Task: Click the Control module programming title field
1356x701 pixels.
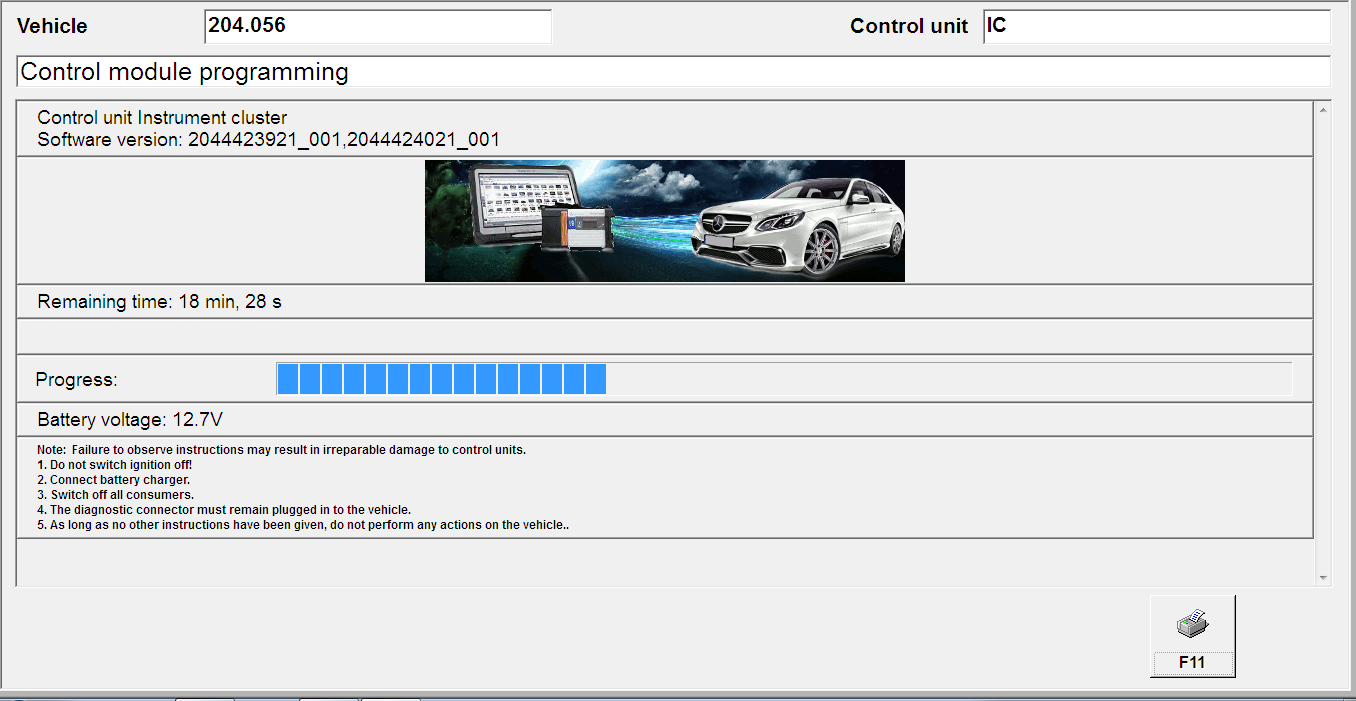Action: tap(673, 72)
